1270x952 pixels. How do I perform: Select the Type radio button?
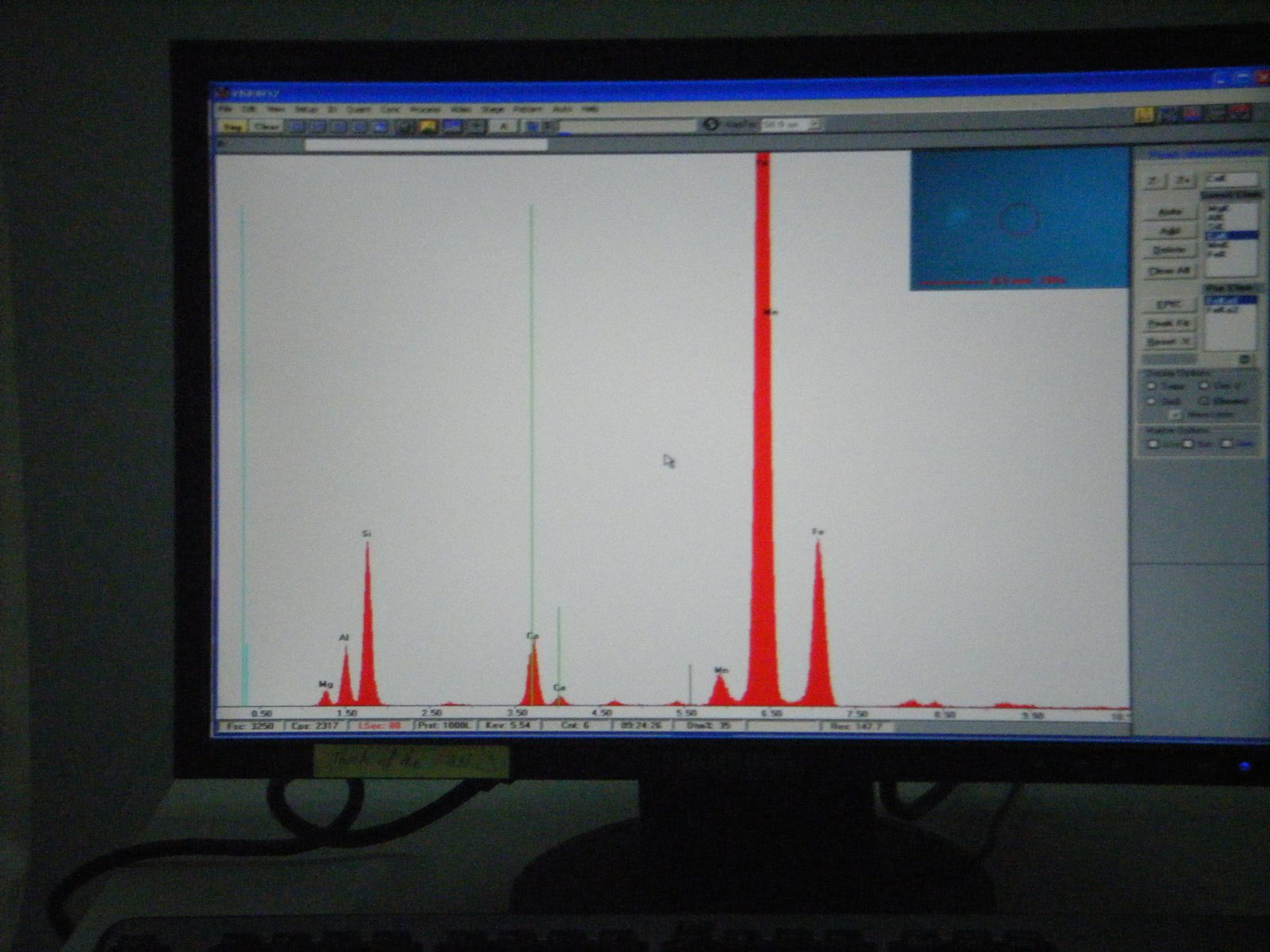pos(1152,386)
